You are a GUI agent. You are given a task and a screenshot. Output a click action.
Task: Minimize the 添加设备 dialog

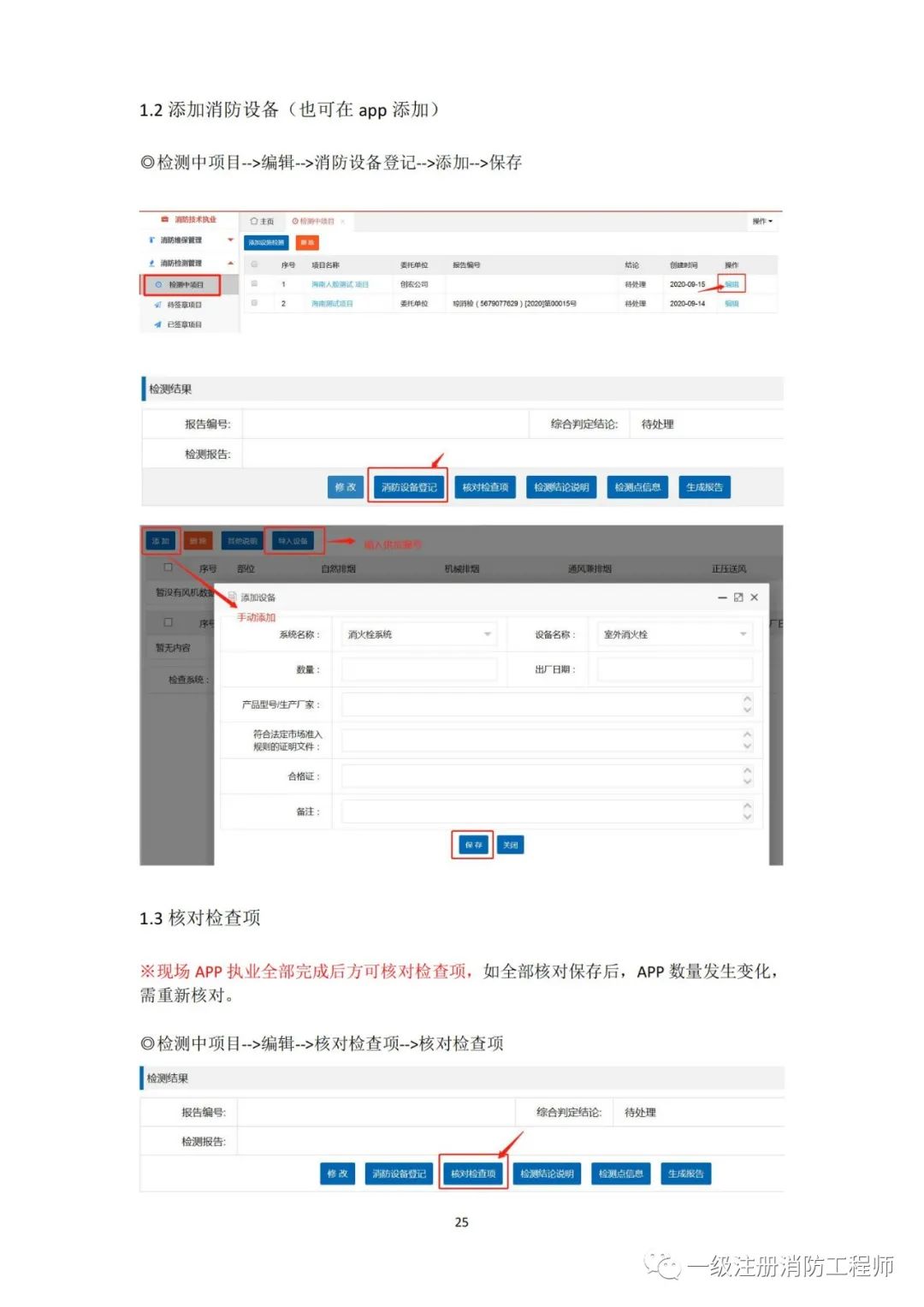pos(723,597)
